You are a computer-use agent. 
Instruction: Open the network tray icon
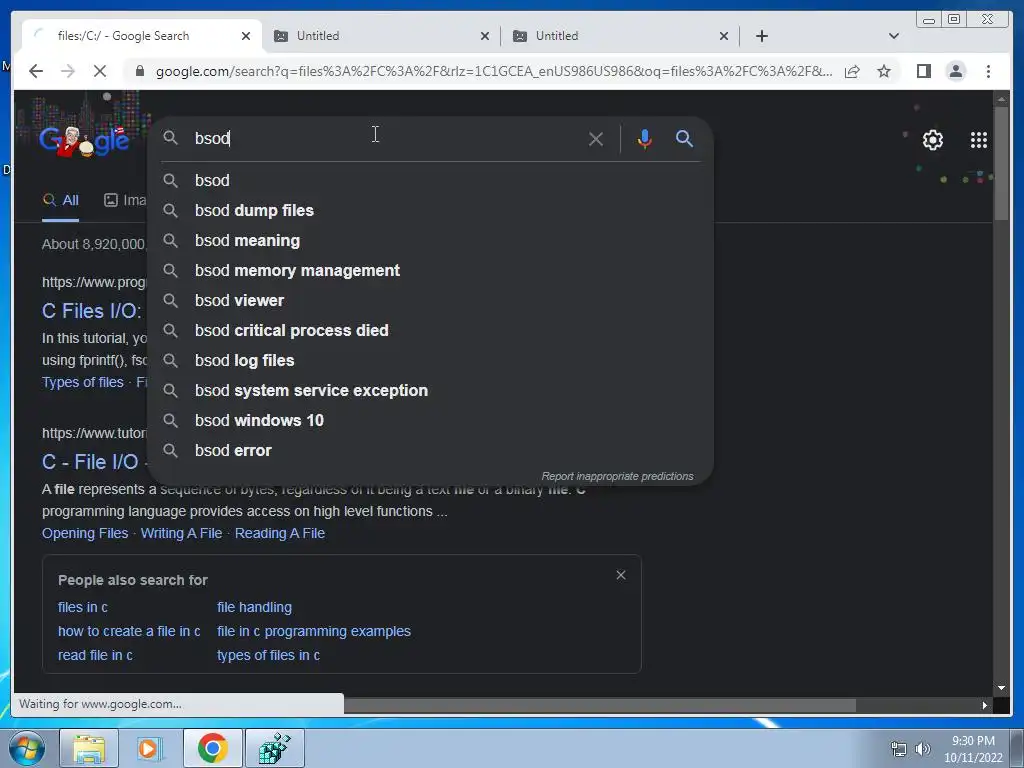pos(899,749)
